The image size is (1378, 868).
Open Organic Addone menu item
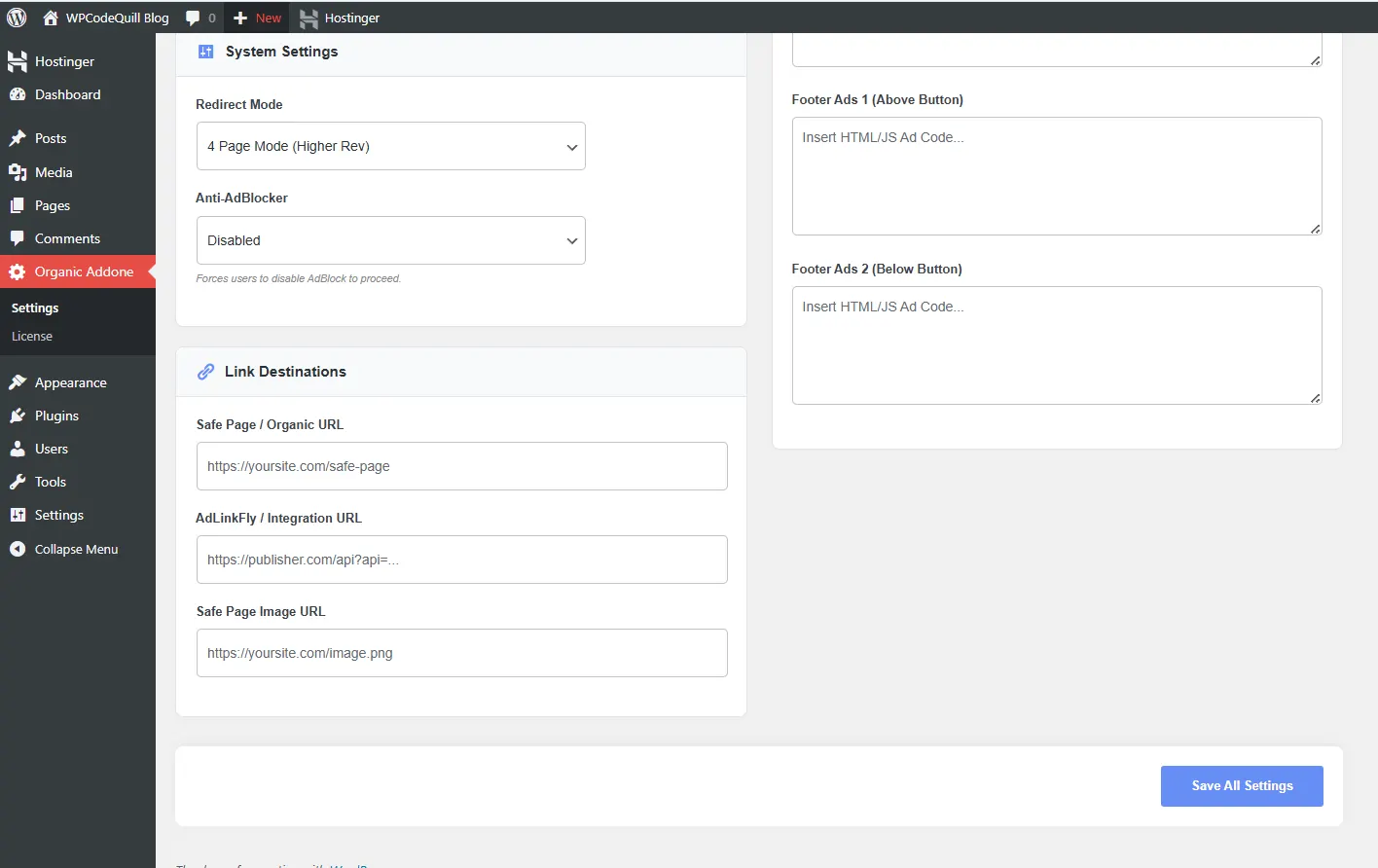click(x=84, y=271)
